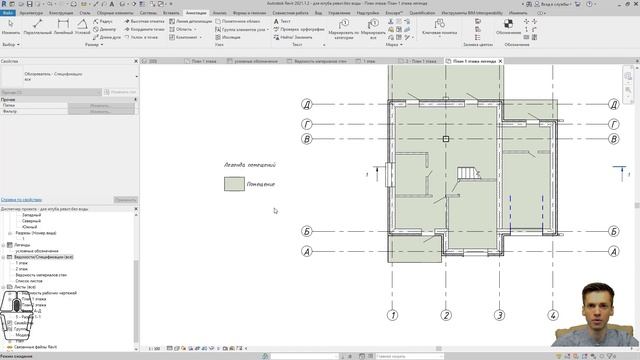Choose the Угловой dimension tool
640x360 pixels.
pyautogui.click(x=82, y=27)
